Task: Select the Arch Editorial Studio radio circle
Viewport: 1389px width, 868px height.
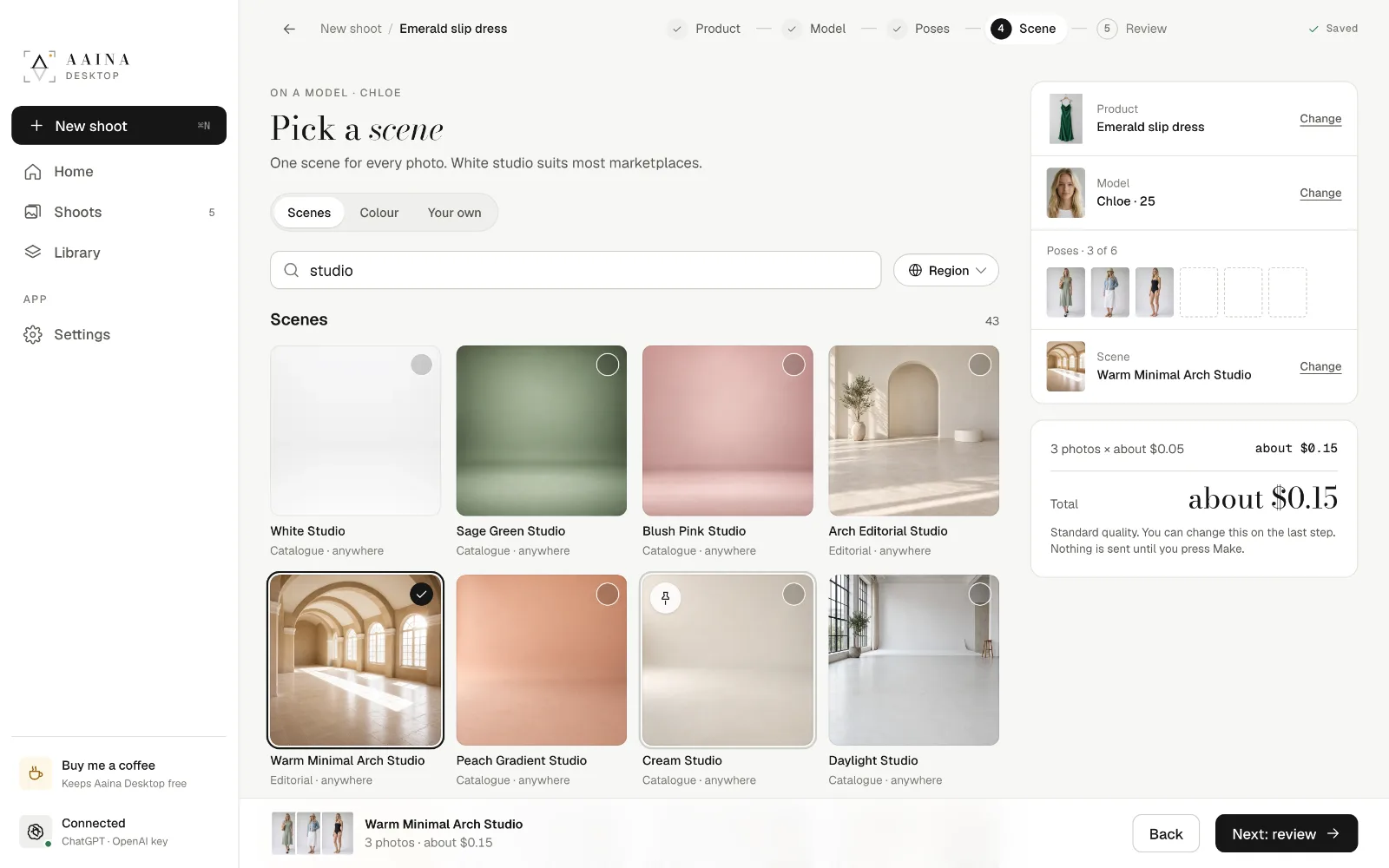Action: (980, 365)
